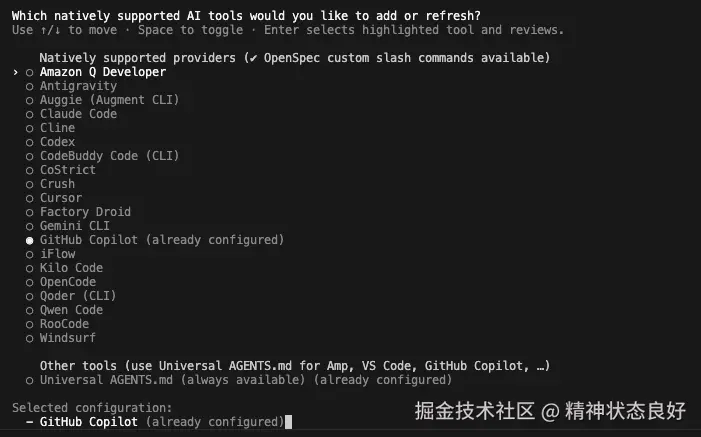Select the Crush provider item
Screen dimensions: 701x437
pyautogui.click(x=57, y=184)
